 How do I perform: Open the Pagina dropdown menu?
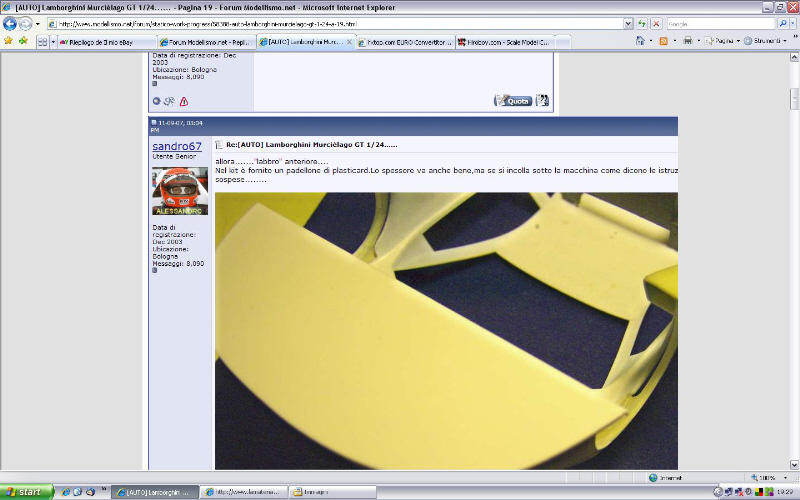pos(722,42)
